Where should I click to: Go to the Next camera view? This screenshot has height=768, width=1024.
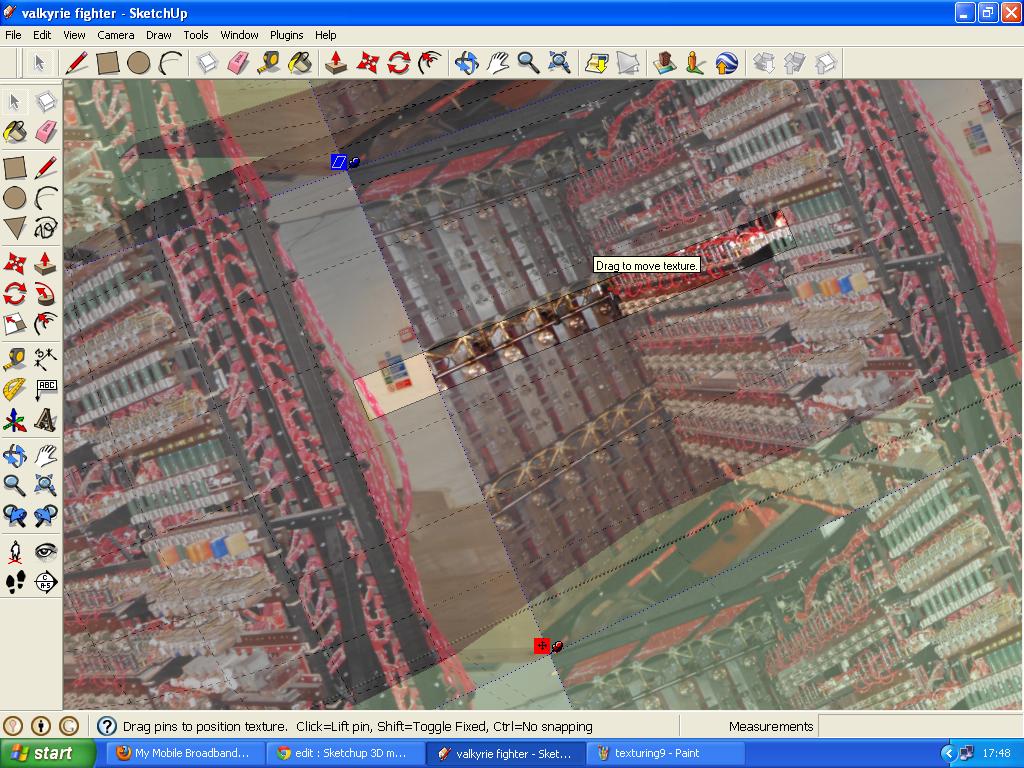tap(46, 516)
